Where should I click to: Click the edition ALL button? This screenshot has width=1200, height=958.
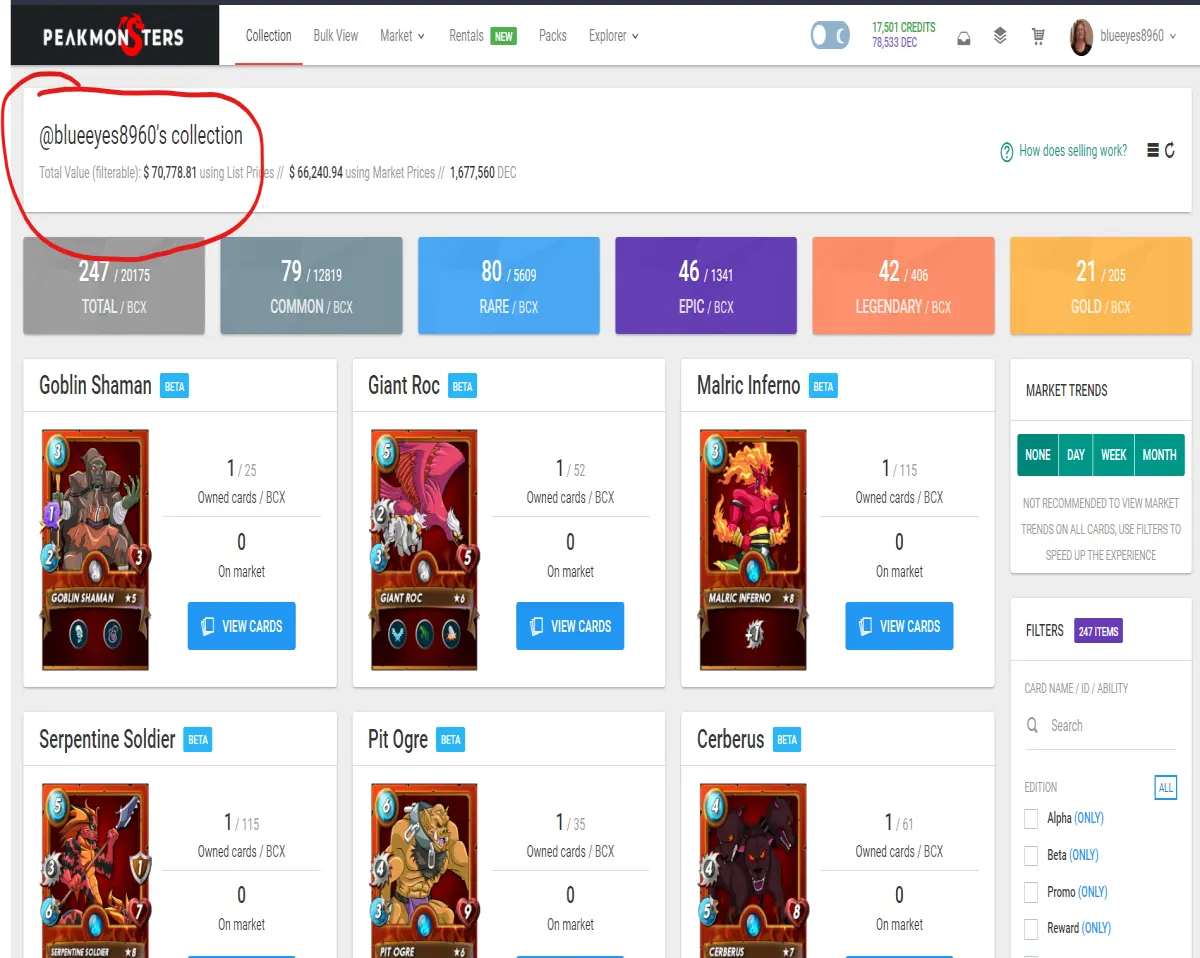point(1165,787)
